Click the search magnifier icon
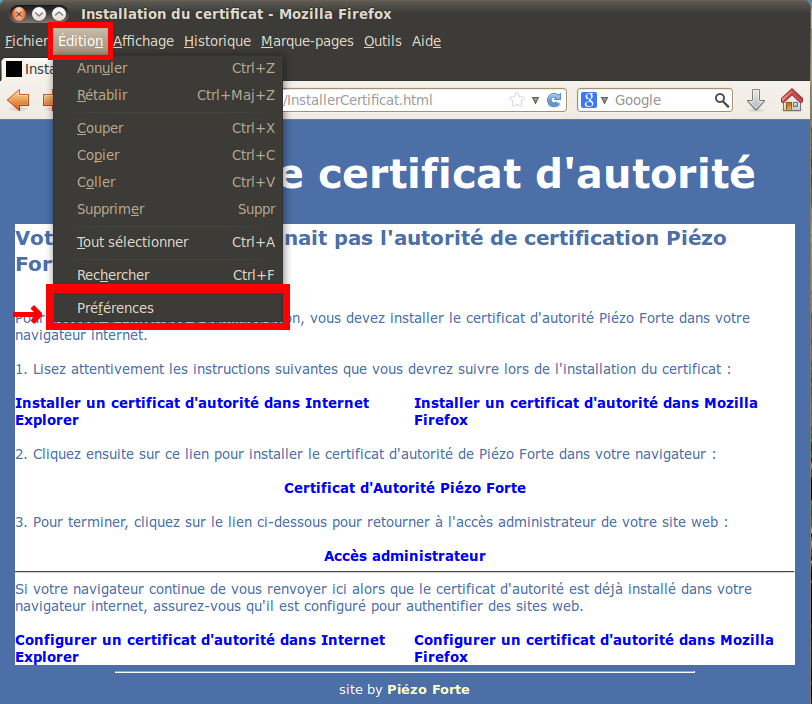 tap(721, 100)
